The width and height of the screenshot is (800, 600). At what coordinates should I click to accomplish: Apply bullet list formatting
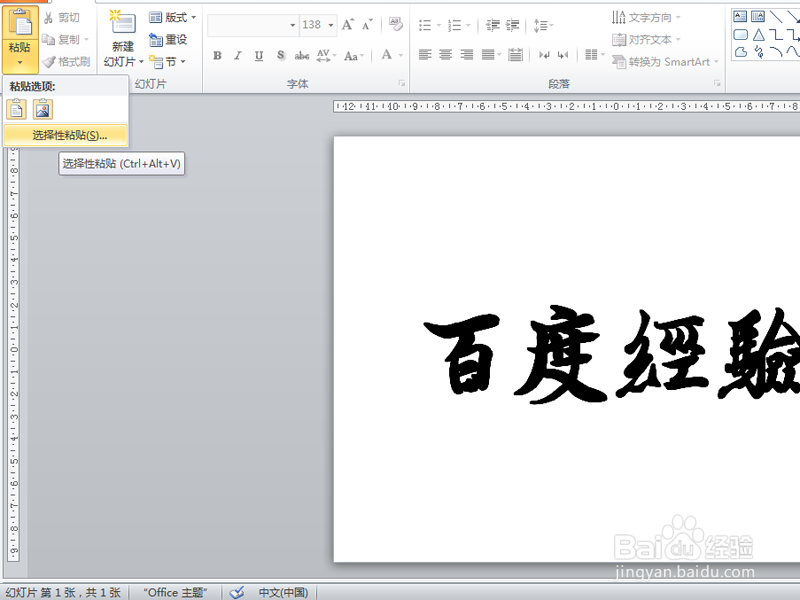click(425, 25)
